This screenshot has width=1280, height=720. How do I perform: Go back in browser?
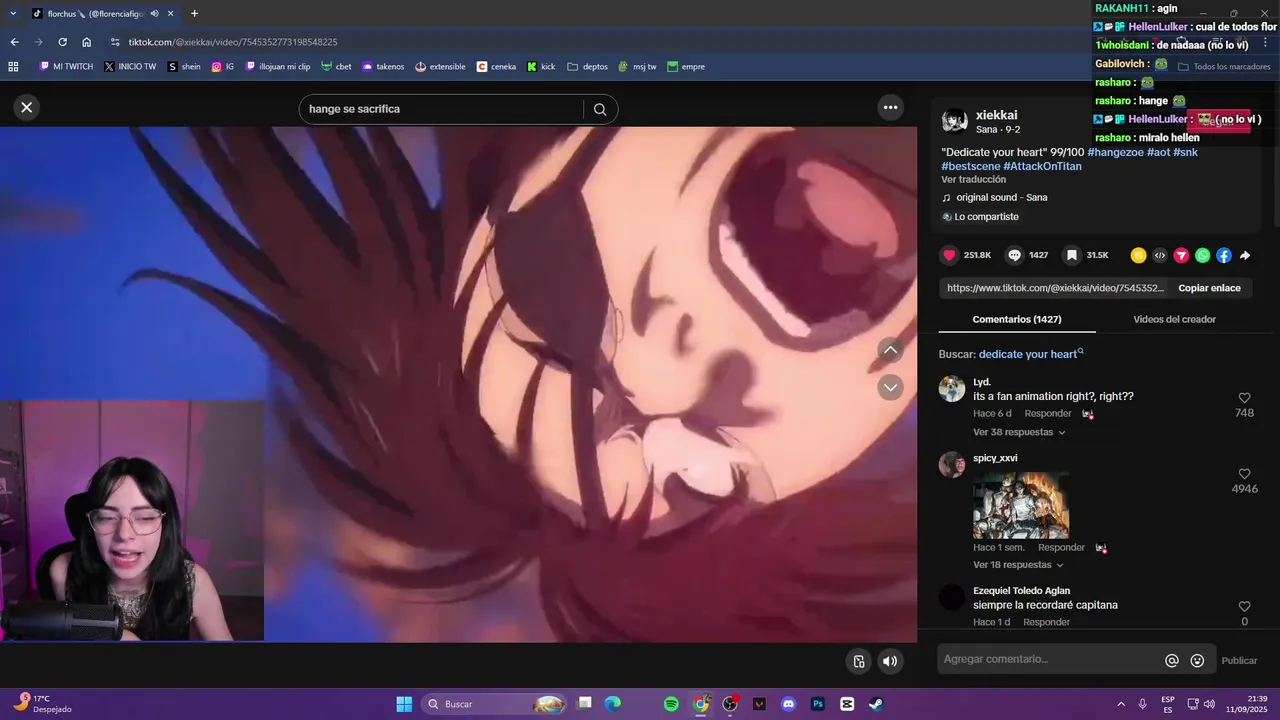click(14, 42)
